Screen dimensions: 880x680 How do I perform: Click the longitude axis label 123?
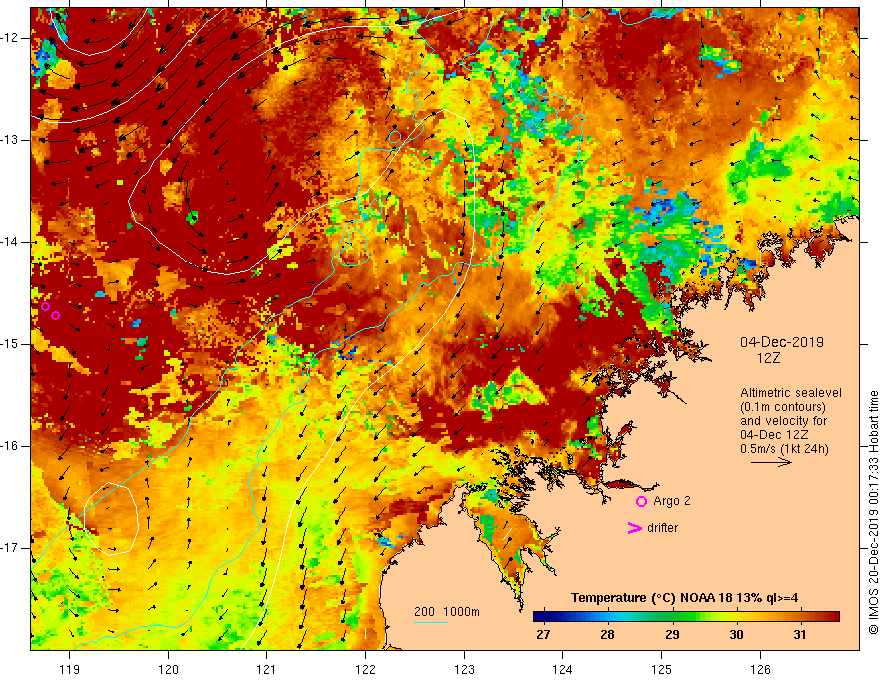[464, 669]
